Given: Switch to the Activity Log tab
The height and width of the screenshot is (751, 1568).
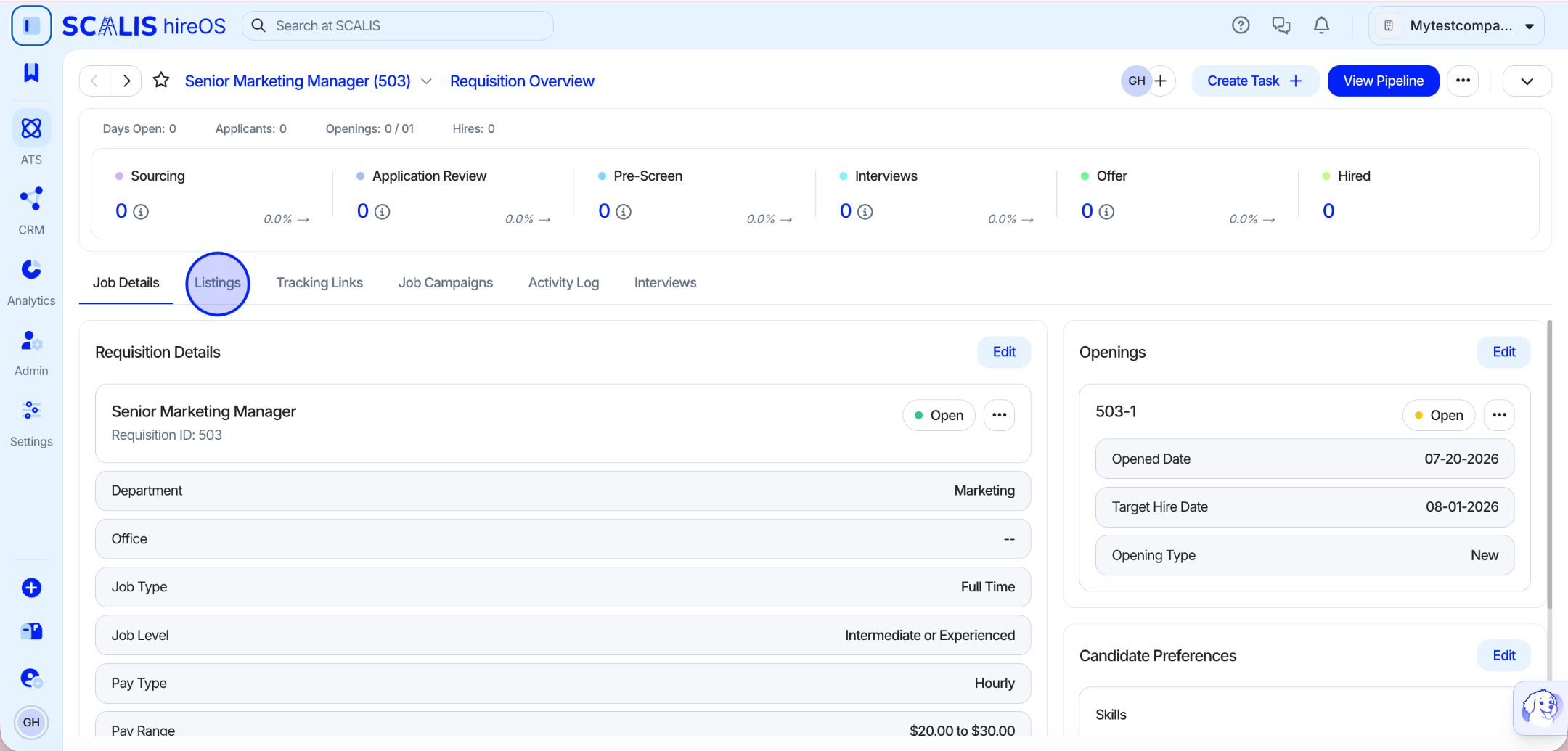Looking at the screenshot, I should click(563, 282).
